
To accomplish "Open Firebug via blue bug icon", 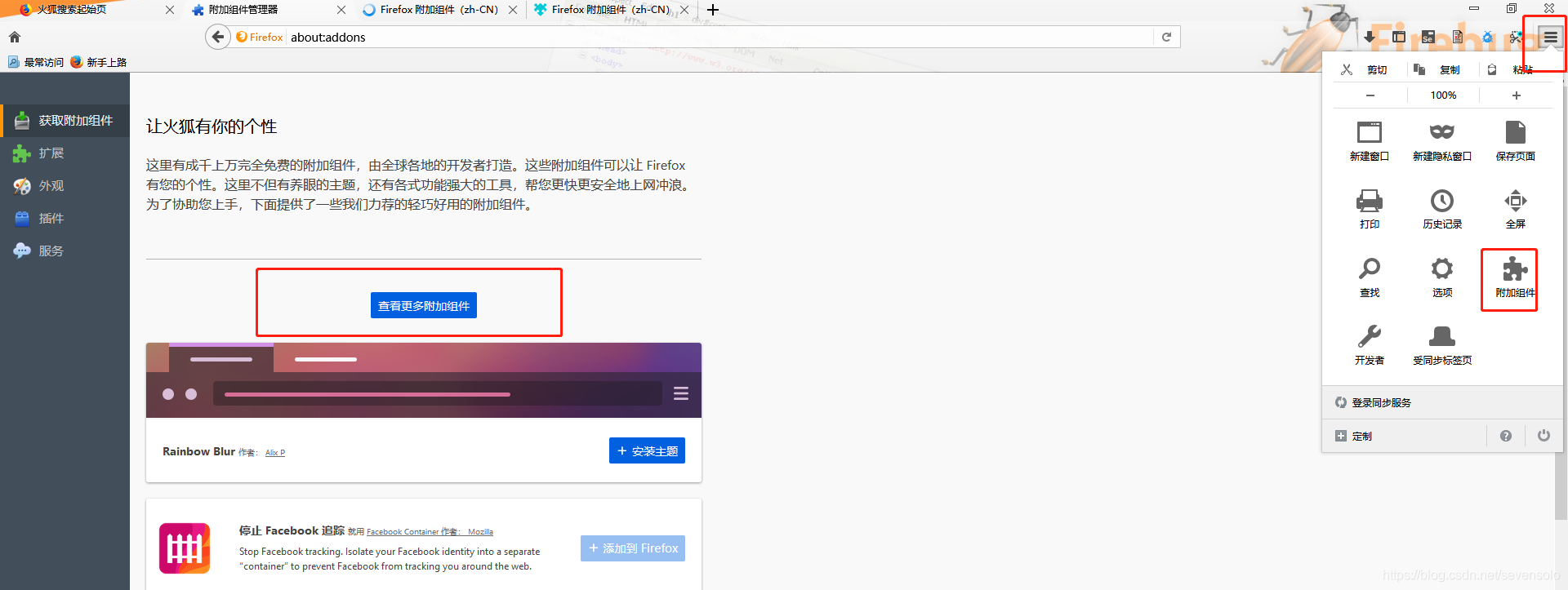I will [x=1487, y=37].
